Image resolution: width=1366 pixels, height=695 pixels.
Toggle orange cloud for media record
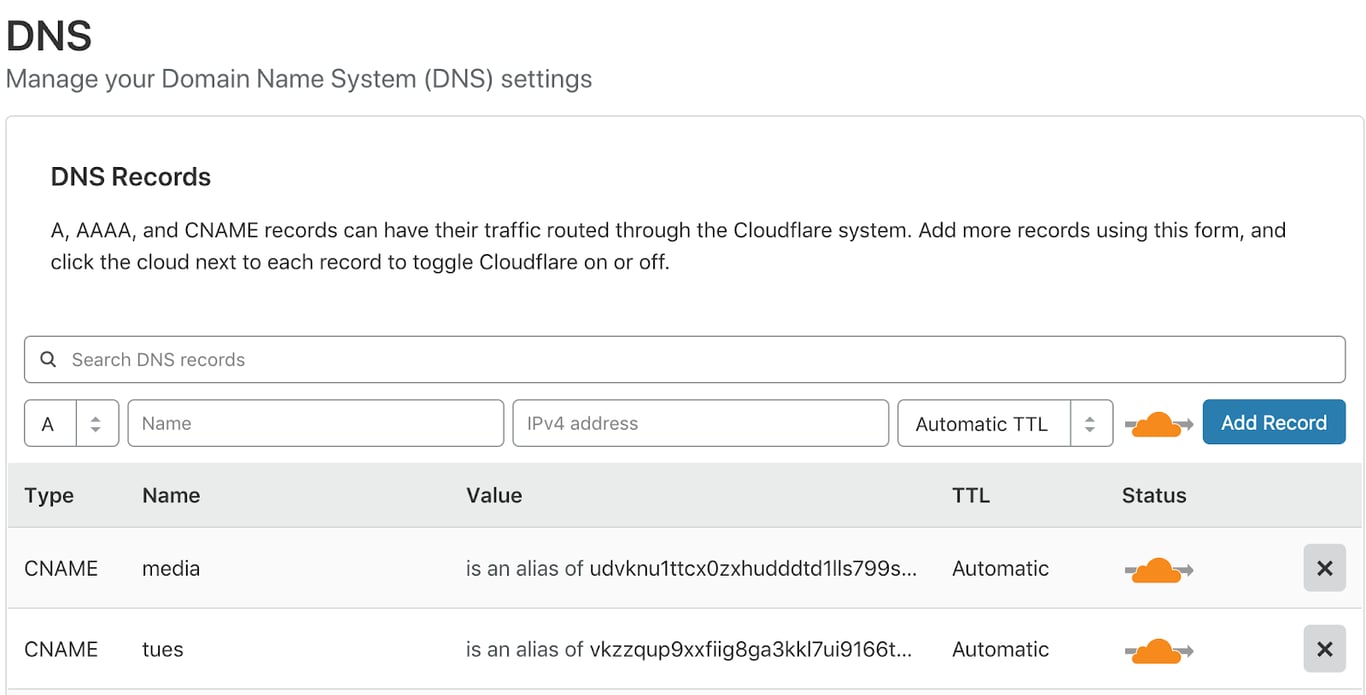(x=1159, y=570)
